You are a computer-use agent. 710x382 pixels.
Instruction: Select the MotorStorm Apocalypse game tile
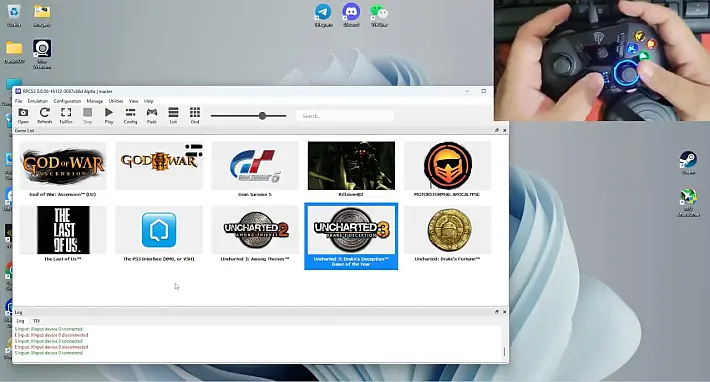(447, 170)
